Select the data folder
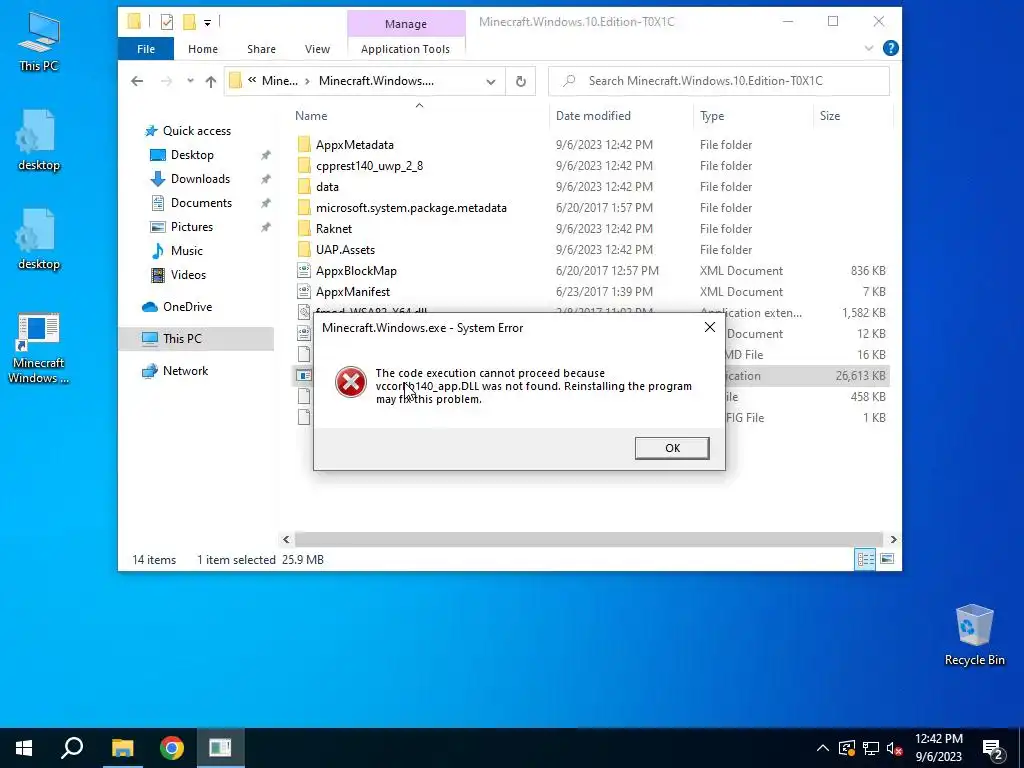This screenshot has width=1024, height=768. click(327, 187)
